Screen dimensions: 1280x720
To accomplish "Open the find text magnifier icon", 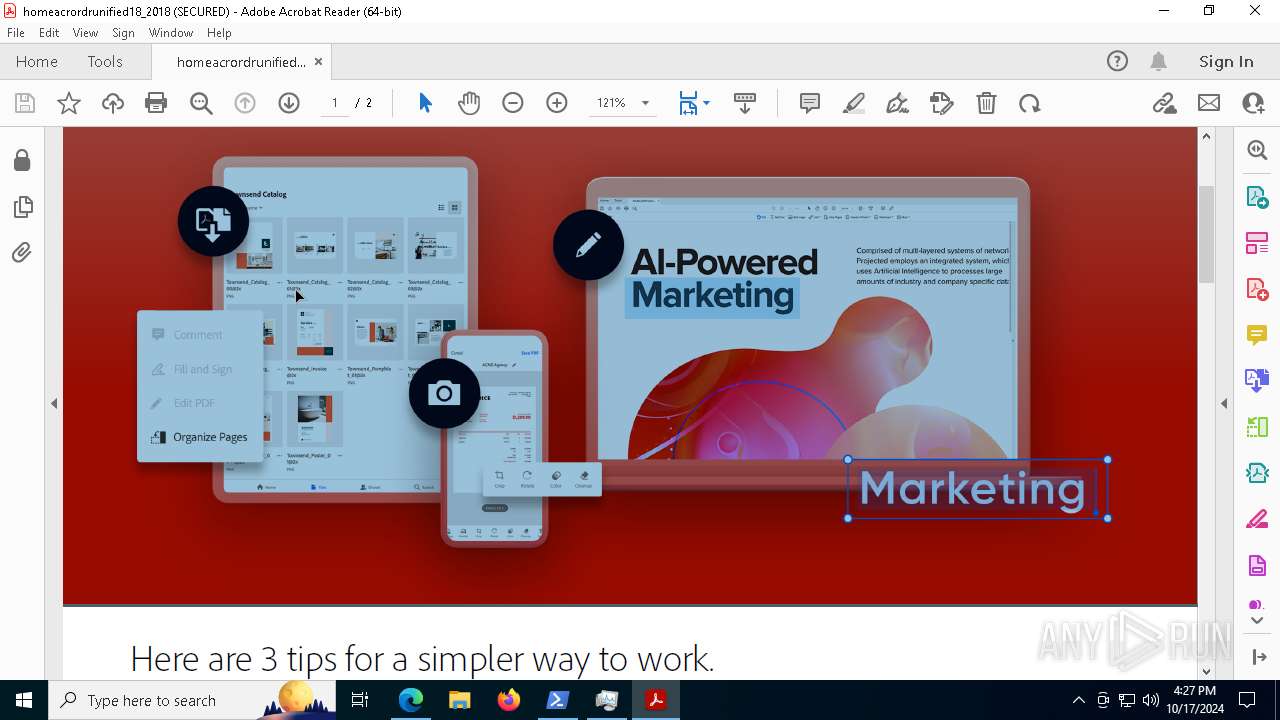I will pos(201,103).
